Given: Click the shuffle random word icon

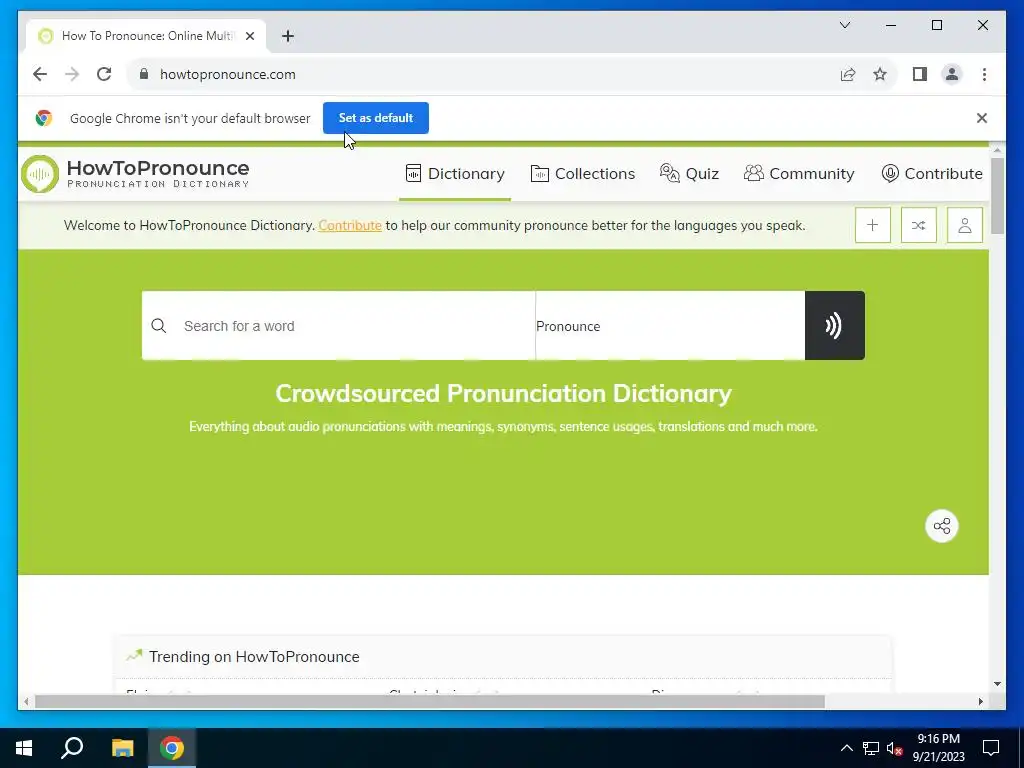Looking at the screenshot, I should [x=918, y=225].
